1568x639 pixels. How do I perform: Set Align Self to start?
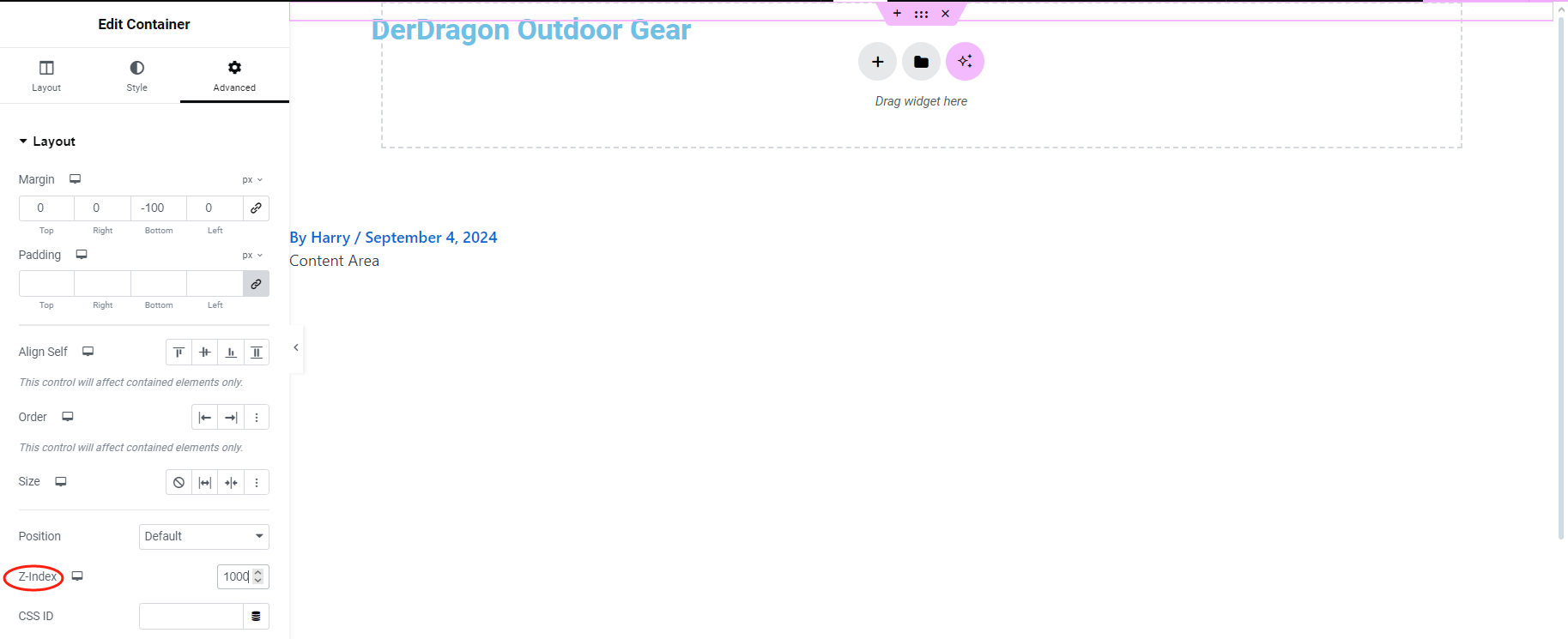click(x=179, y=353)
